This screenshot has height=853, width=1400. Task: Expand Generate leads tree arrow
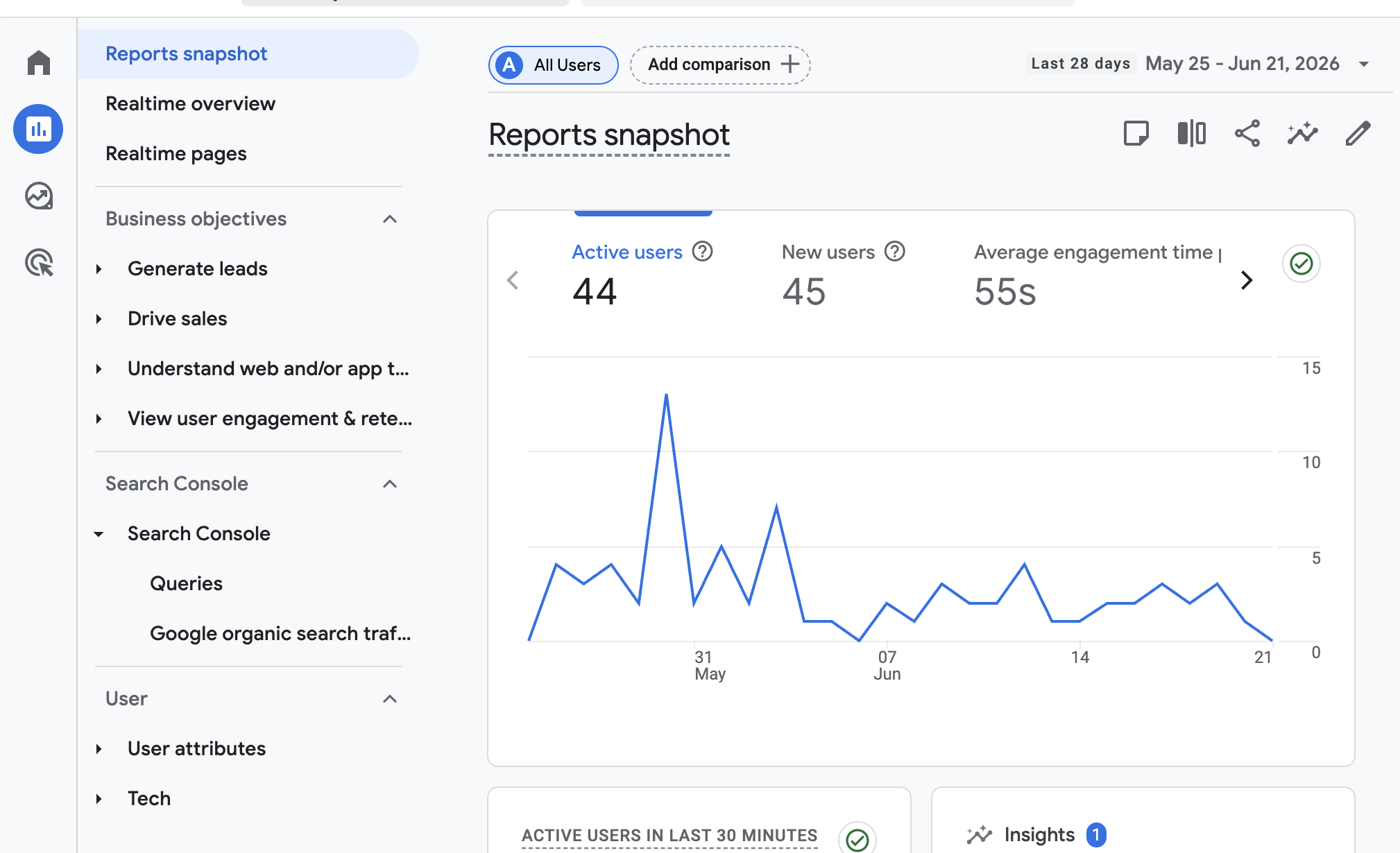coord(99,269)
